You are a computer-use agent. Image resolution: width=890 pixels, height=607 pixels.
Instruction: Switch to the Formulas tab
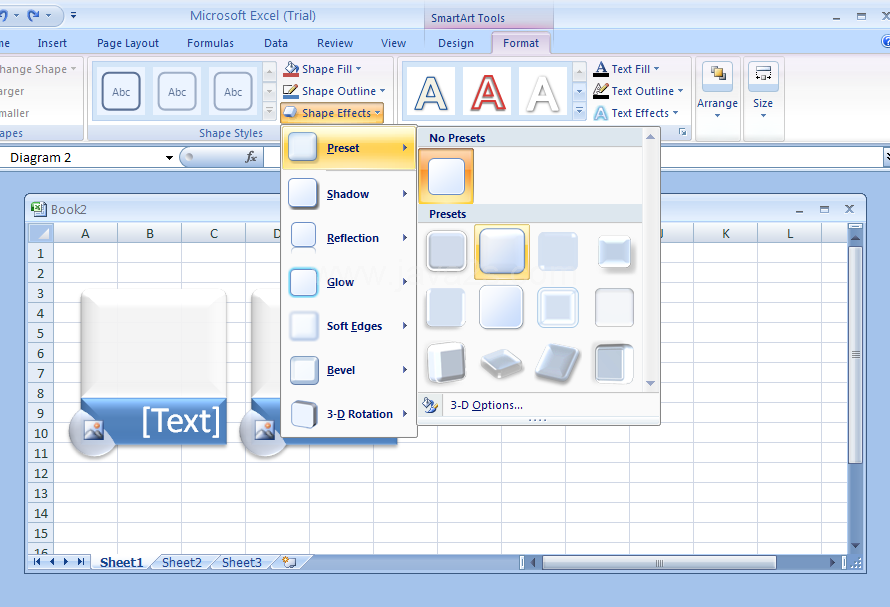(211, 43)
